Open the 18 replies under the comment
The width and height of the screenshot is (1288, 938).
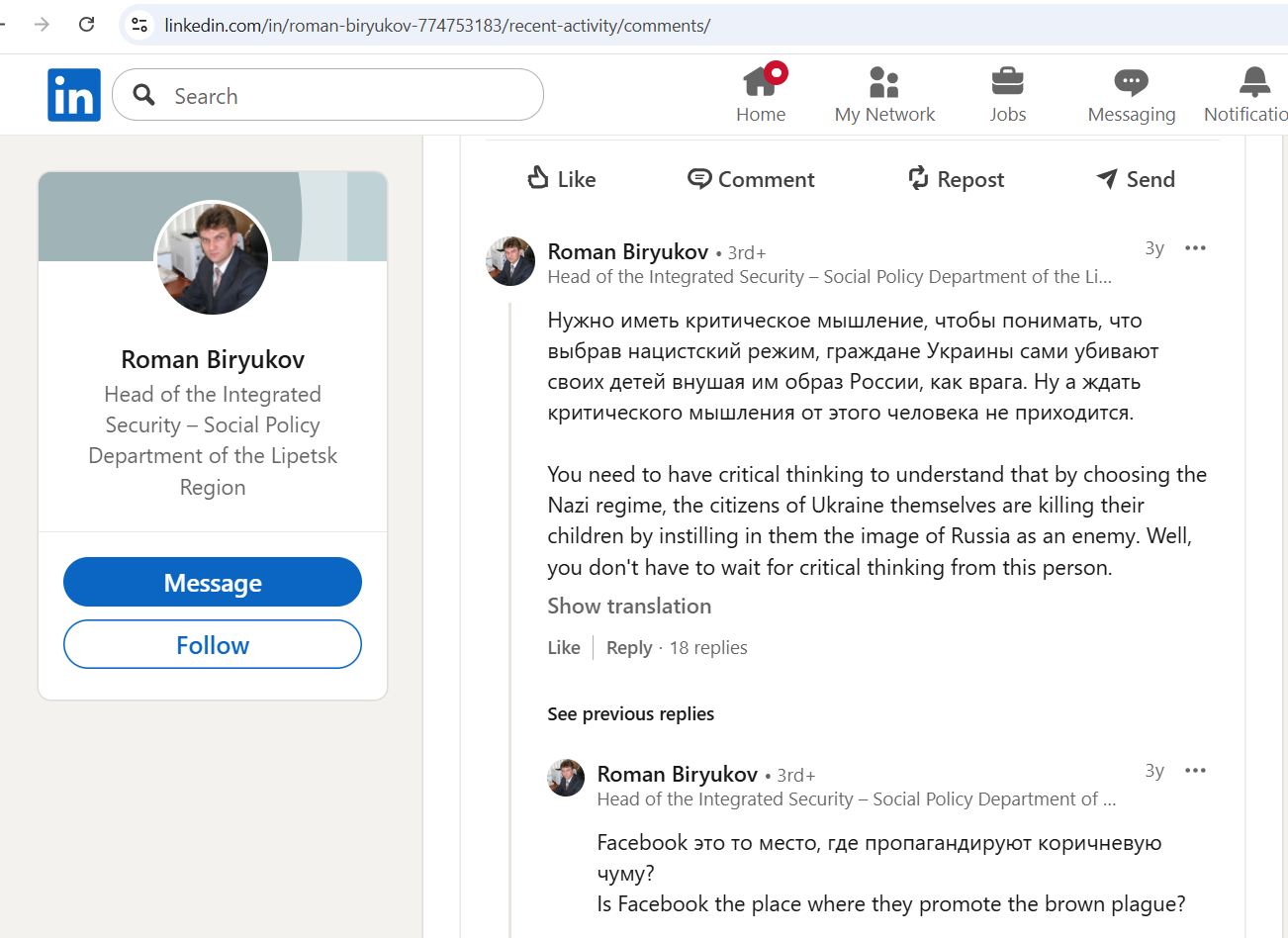tap(706, 647)
